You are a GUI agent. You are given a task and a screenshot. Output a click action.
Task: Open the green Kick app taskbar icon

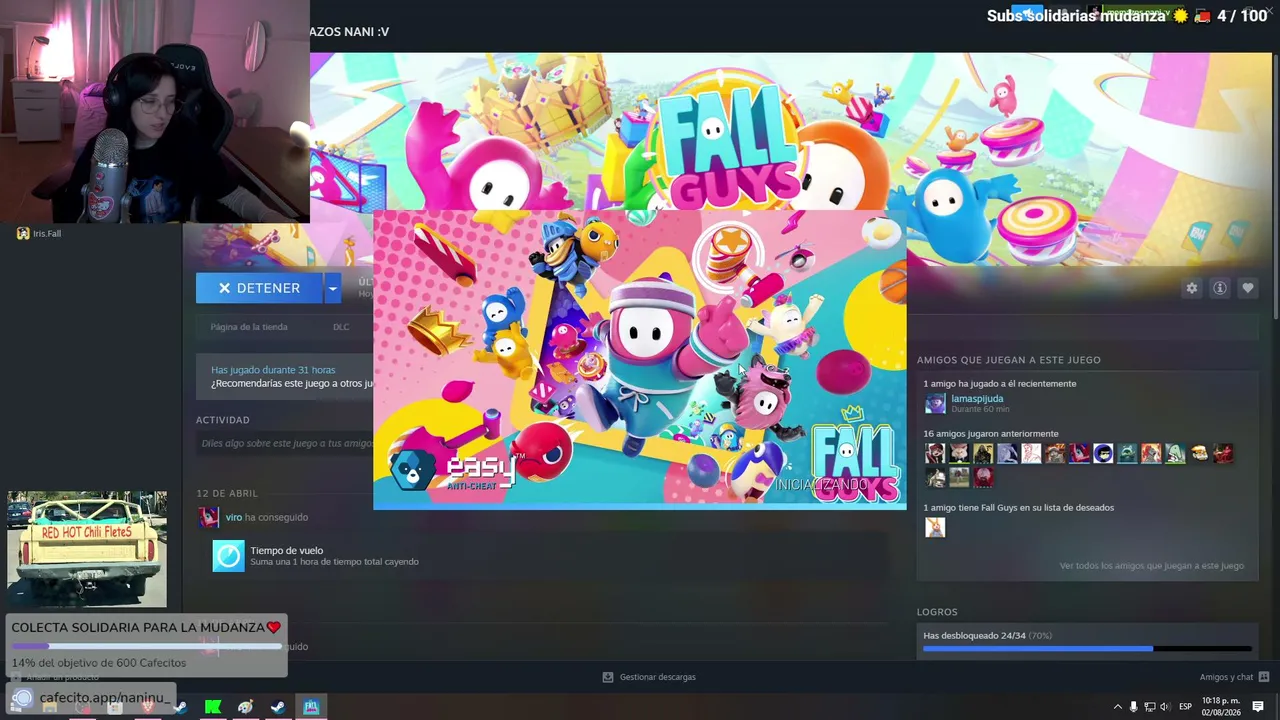213,707
